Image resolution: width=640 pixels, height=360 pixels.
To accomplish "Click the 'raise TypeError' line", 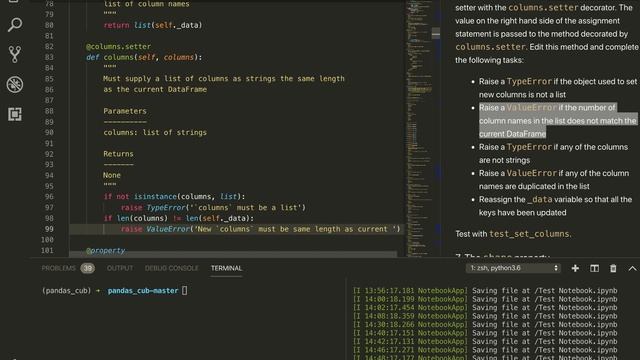I will pos(213,207).
